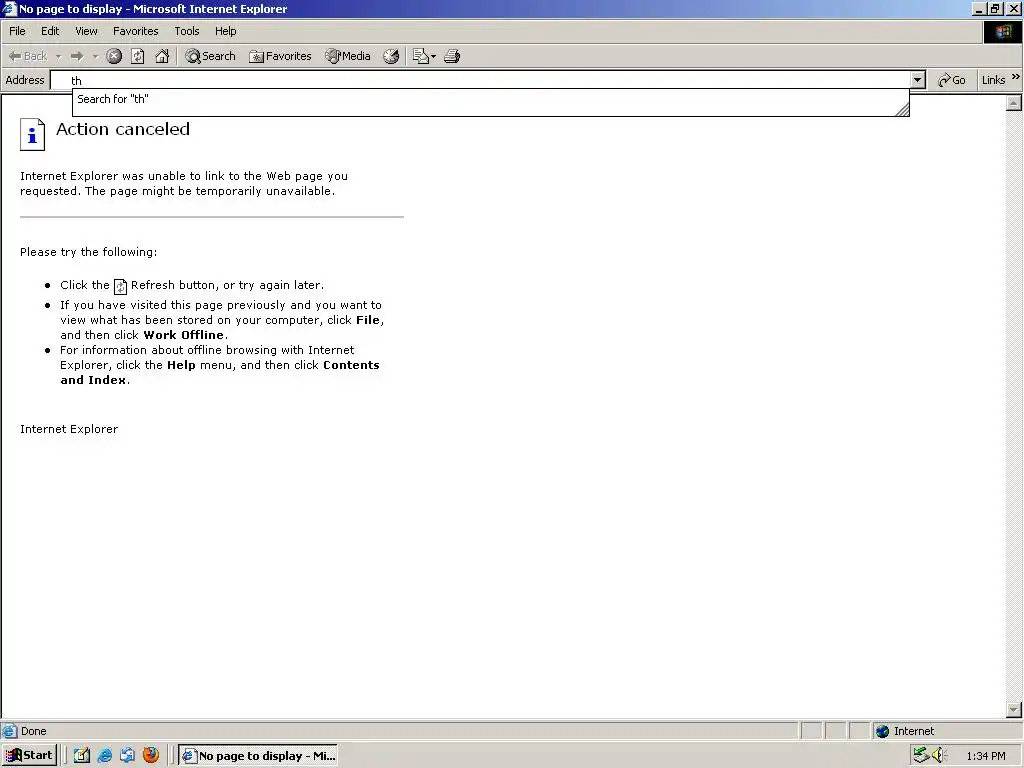Viewport: 1024px width, 768px height.
Task: Click the Done status page icon
Action: pos(9,731)
